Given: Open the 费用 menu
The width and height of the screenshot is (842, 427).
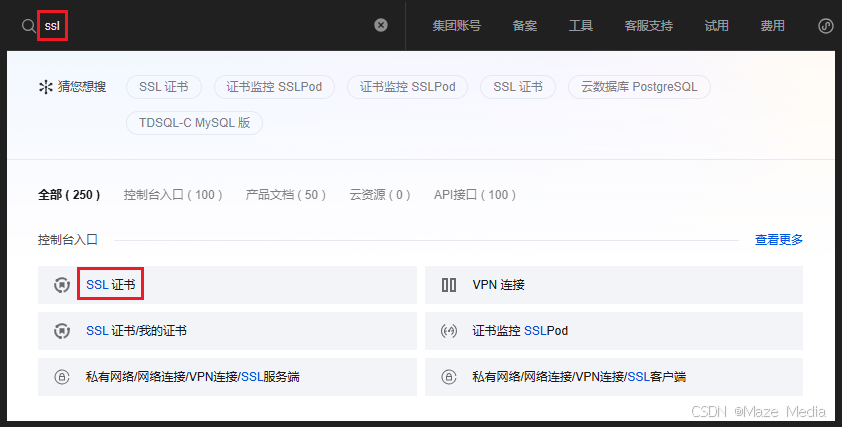Looking at the screenshot, I should coord(772,26).
